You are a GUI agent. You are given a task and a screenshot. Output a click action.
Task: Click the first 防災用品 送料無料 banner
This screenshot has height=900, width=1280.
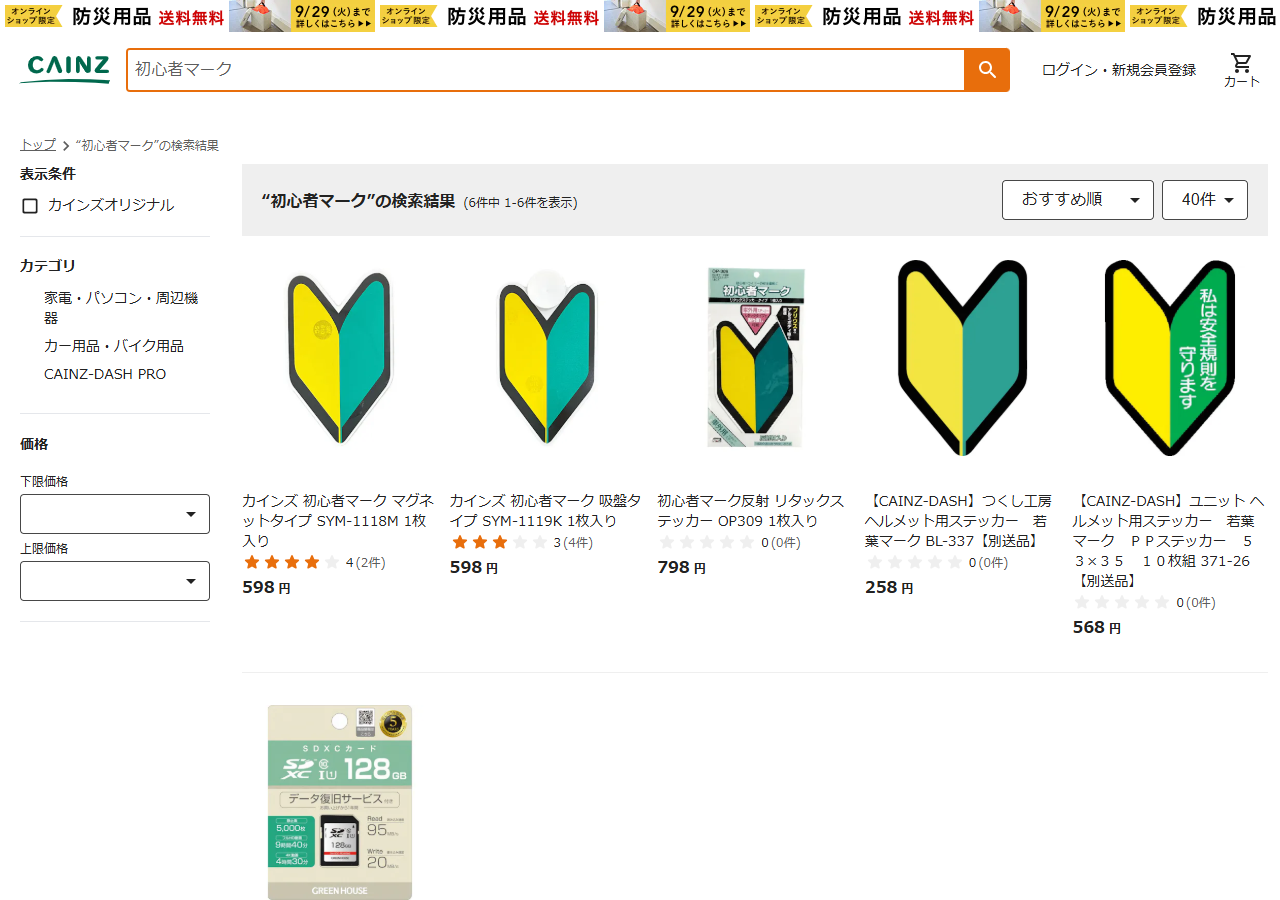click(x=114, y=16)
